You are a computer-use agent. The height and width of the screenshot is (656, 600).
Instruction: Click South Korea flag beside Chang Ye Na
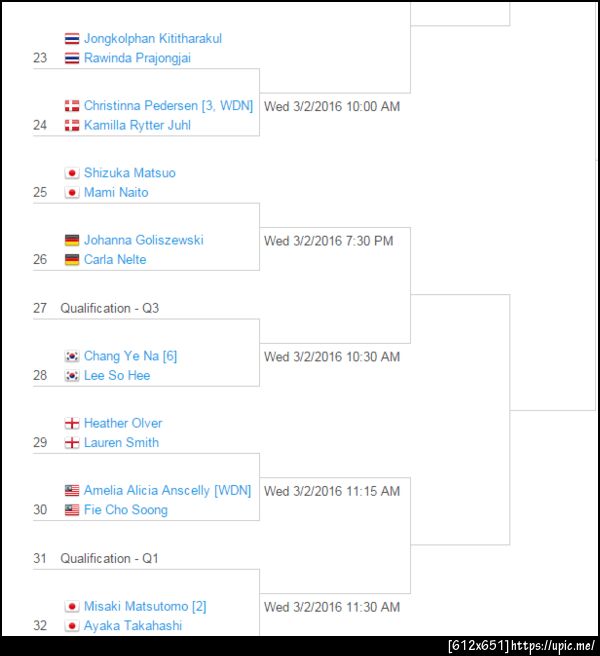point(72,356)
